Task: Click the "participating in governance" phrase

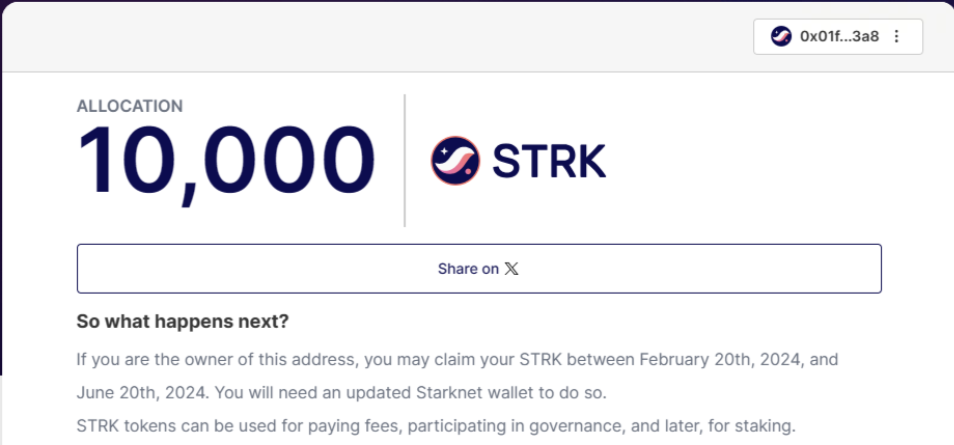Action: 516,427
